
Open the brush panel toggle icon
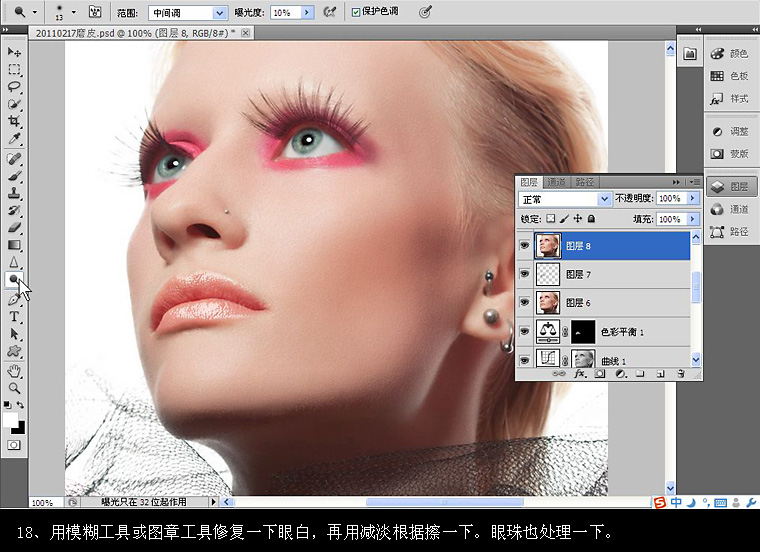click(x=95, y=12)
